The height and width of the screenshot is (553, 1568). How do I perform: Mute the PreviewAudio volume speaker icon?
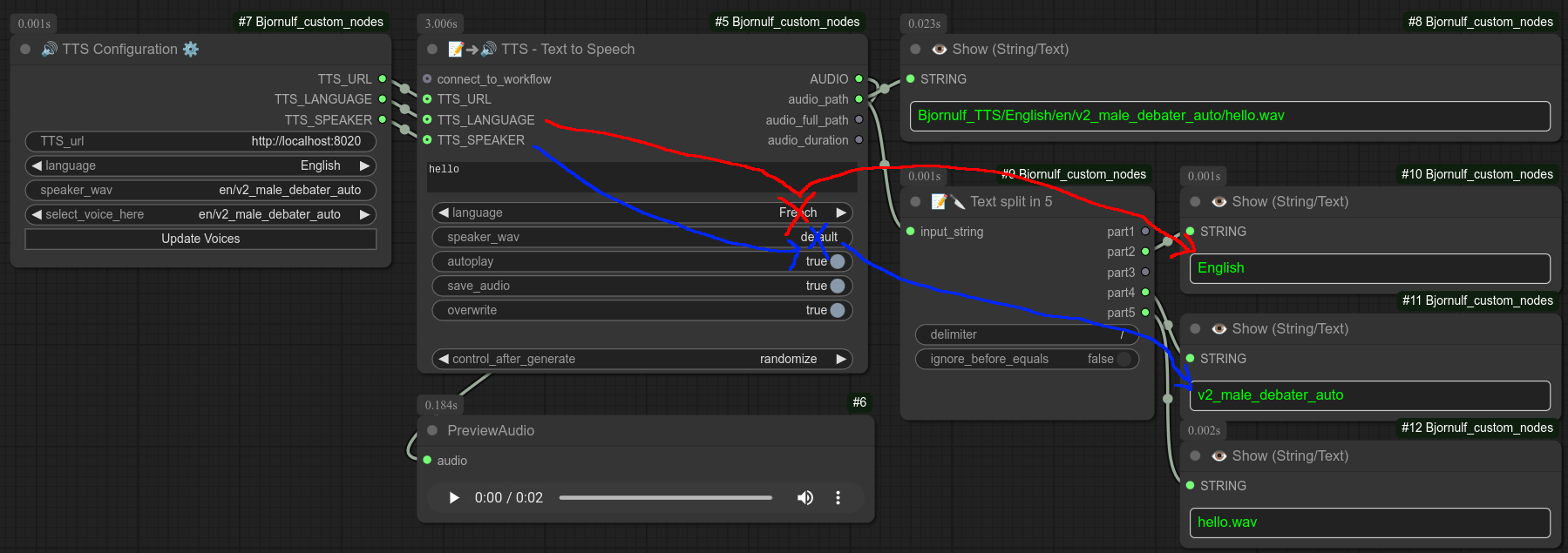tap(804, 498)
